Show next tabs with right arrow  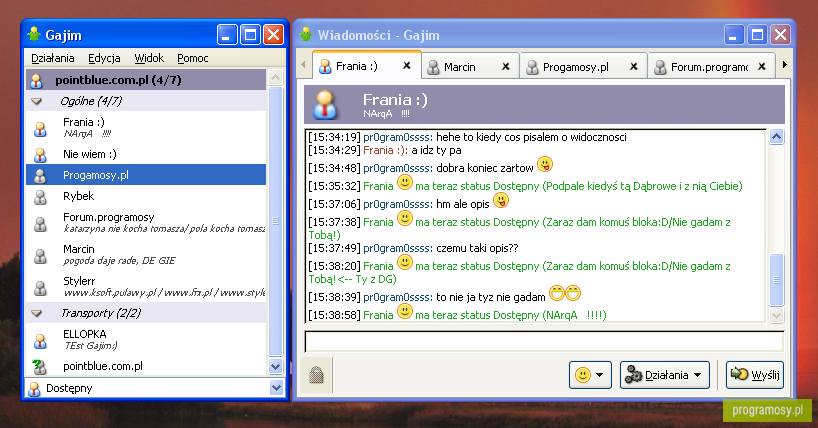point(784,65)
